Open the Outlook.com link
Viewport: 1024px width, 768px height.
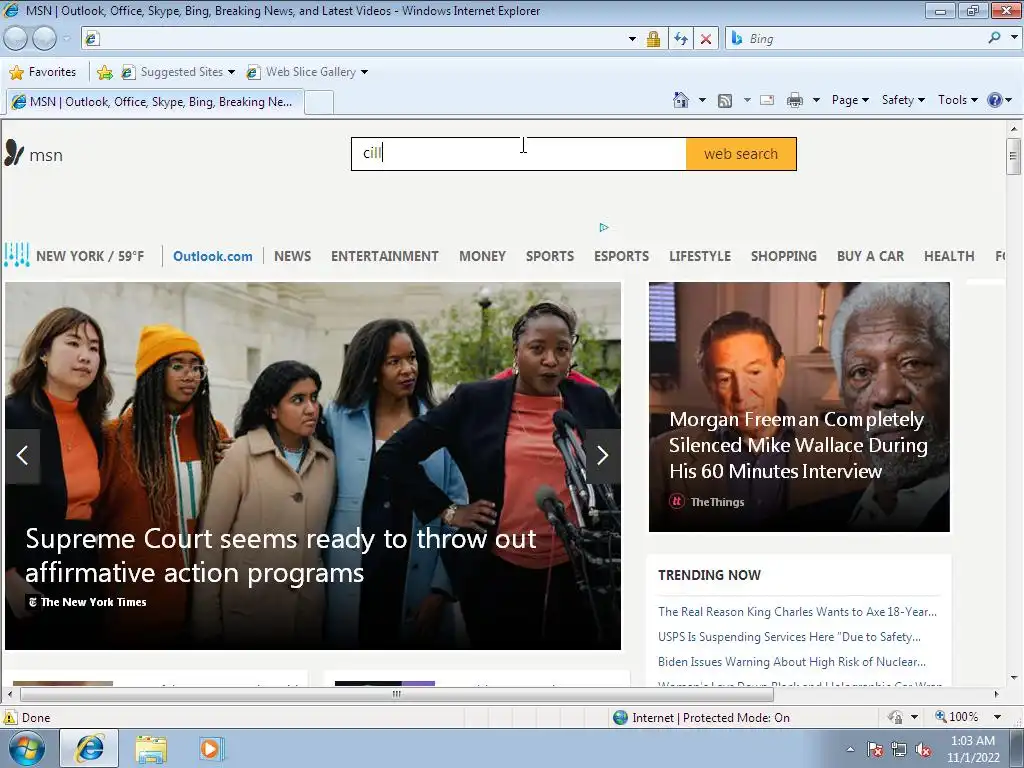(x=212, y=256)
